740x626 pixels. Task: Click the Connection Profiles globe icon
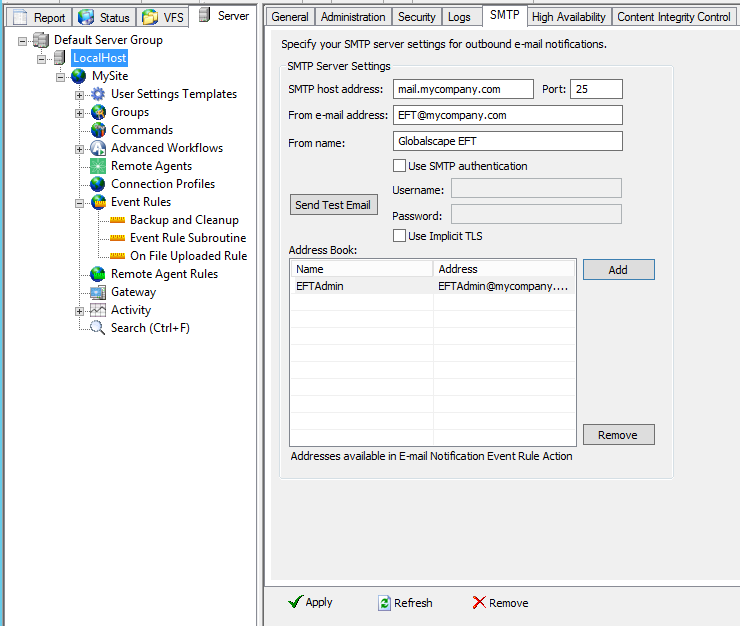98,184
